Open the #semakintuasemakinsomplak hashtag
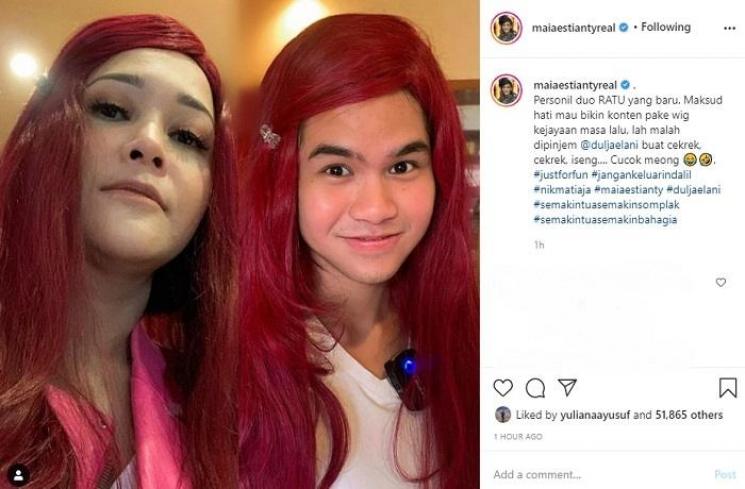This screenshot has width=745, height=489. (x=606, y=205)
